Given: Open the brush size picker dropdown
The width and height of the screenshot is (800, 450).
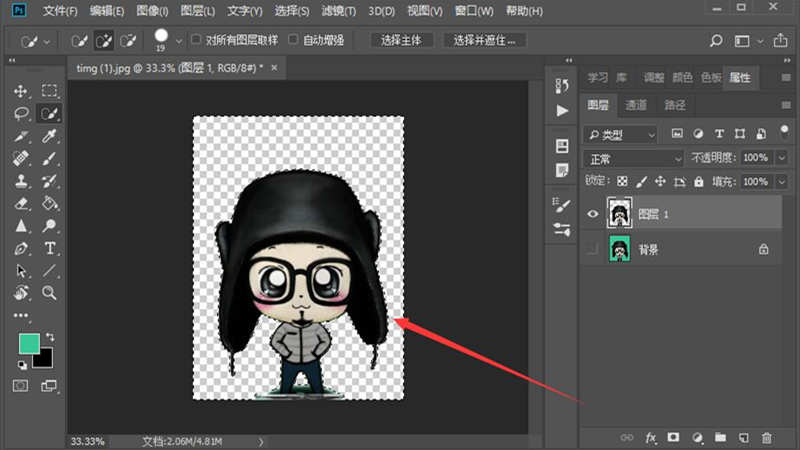Looking at the screenshot, I should coord(179,41).
